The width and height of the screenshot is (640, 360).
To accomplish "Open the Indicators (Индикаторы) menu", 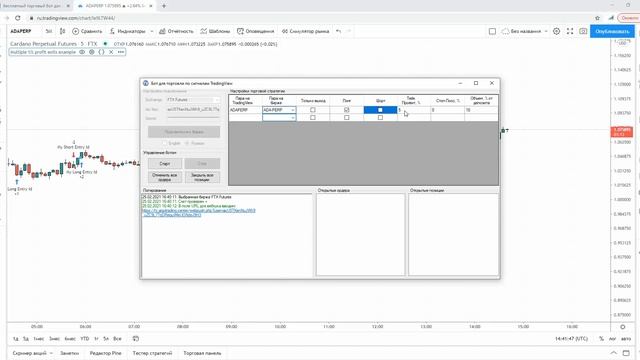I will click(127, 31).
